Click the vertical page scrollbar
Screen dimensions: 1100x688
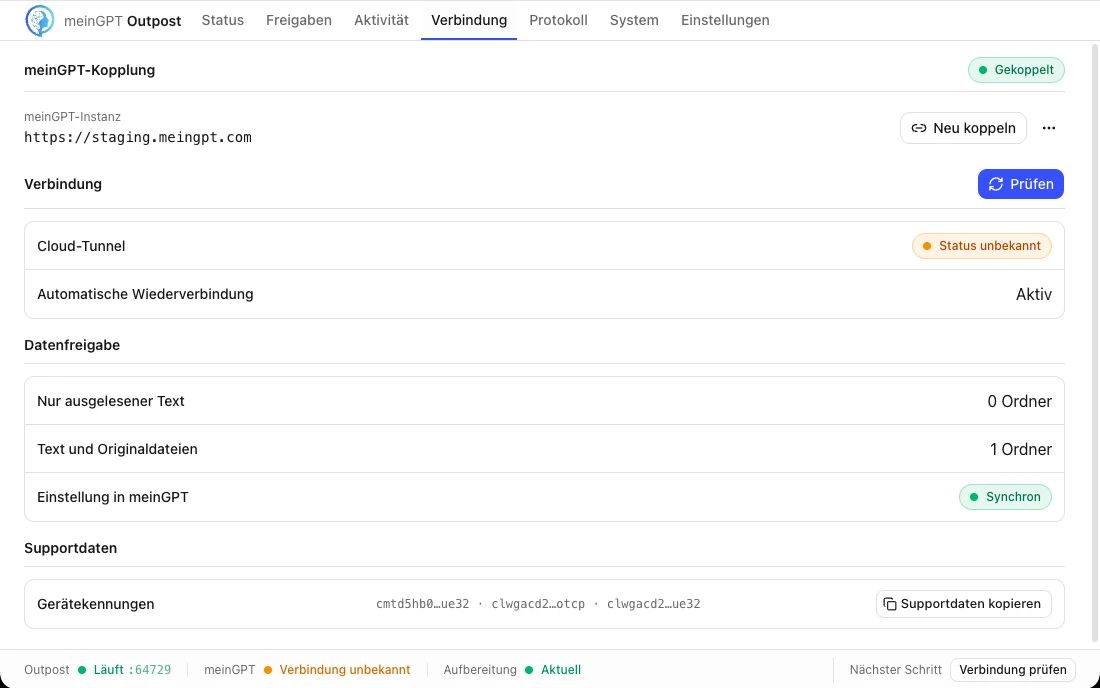click(1094, 344)
